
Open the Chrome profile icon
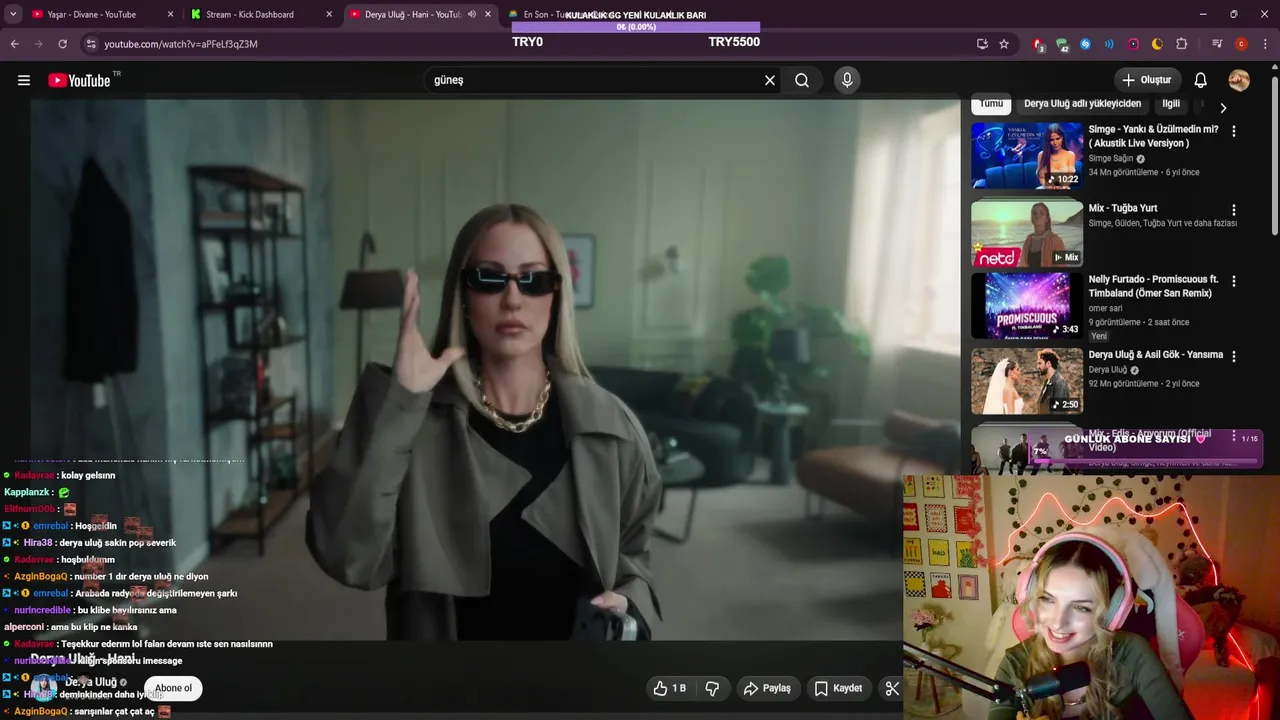[1241, 44]
